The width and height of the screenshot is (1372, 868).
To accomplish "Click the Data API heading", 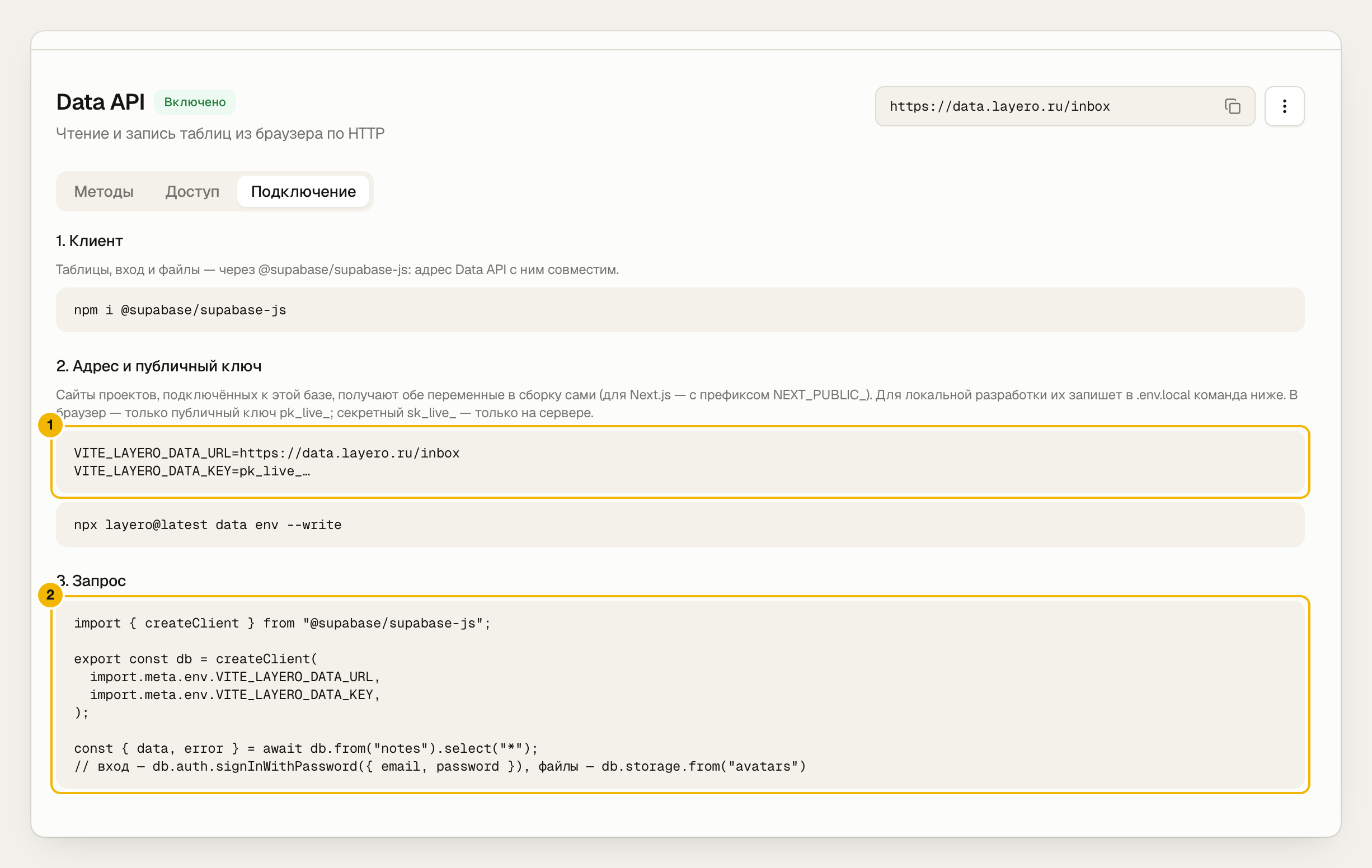I will coord(100,102).
